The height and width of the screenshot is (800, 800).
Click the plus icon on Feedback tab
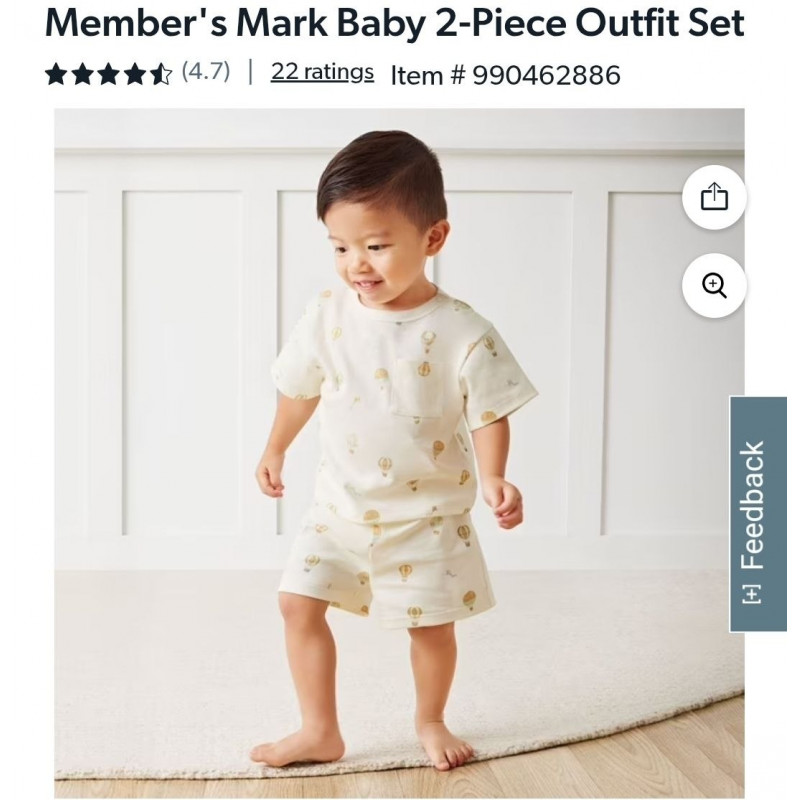(x=752, y=594)
